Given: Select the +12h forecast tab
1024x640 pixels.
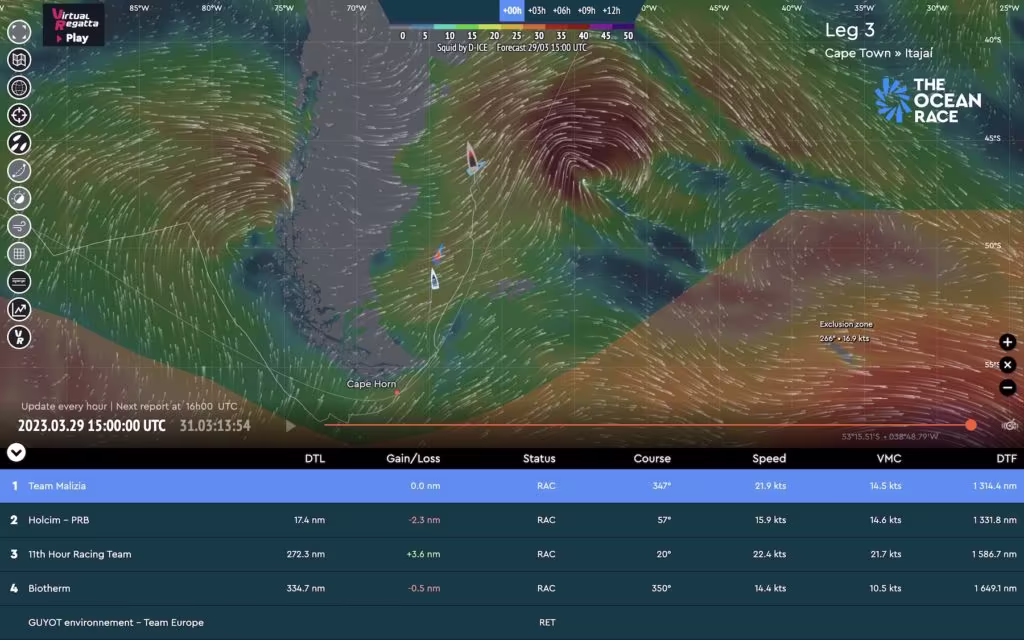Looking at the screenshot, I should click(611, 10).
